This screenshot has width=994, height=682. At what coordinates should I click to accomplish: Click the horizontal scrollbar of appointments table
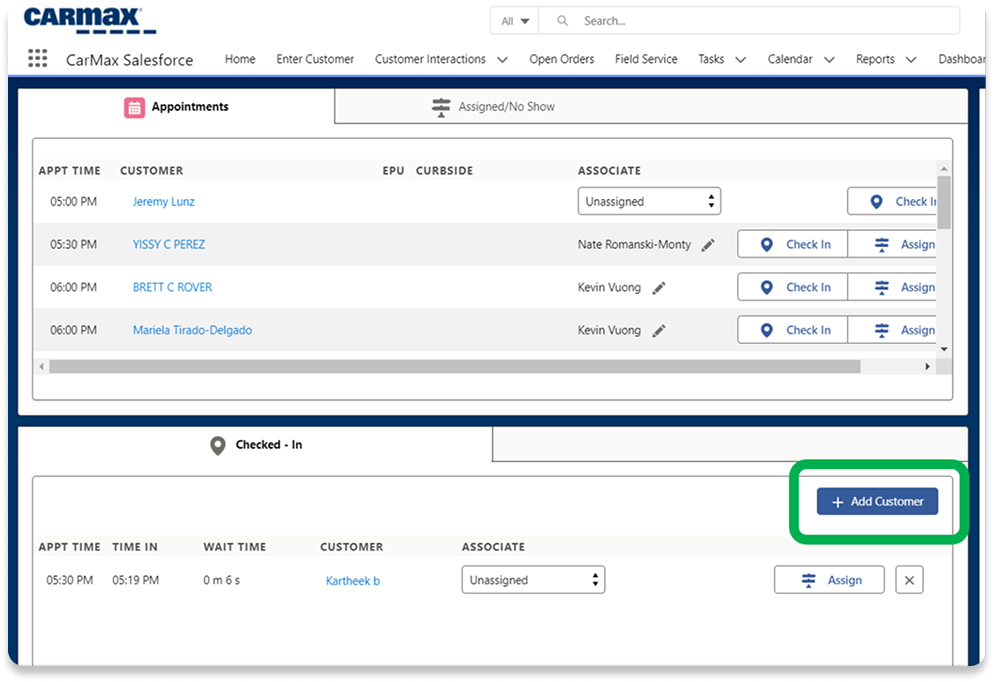click(455, 367)
